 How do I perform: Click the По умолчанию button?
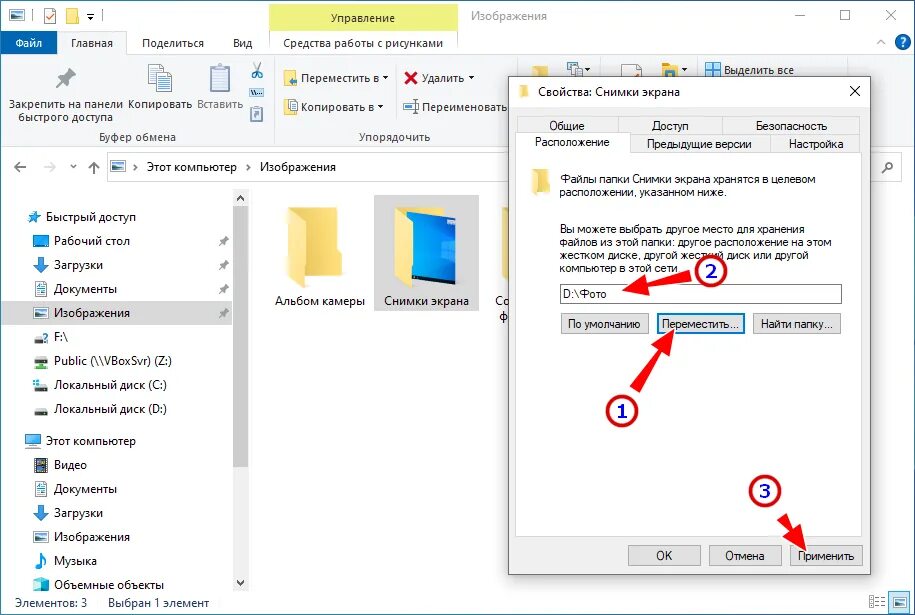(604, 324)
